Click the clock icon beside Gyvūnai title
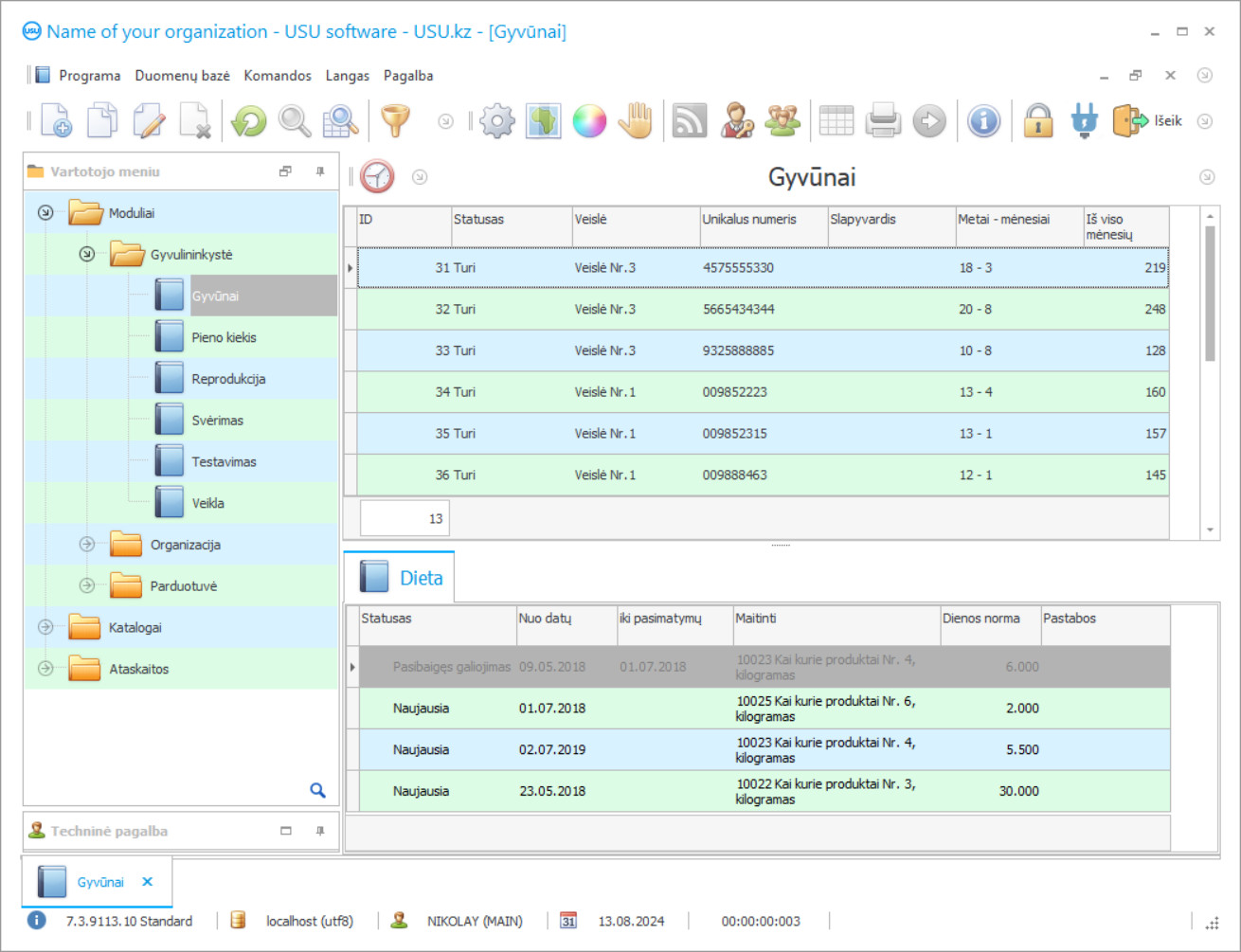The height and width of the screenshot is (952, 1241). click(x=377, y=177)
